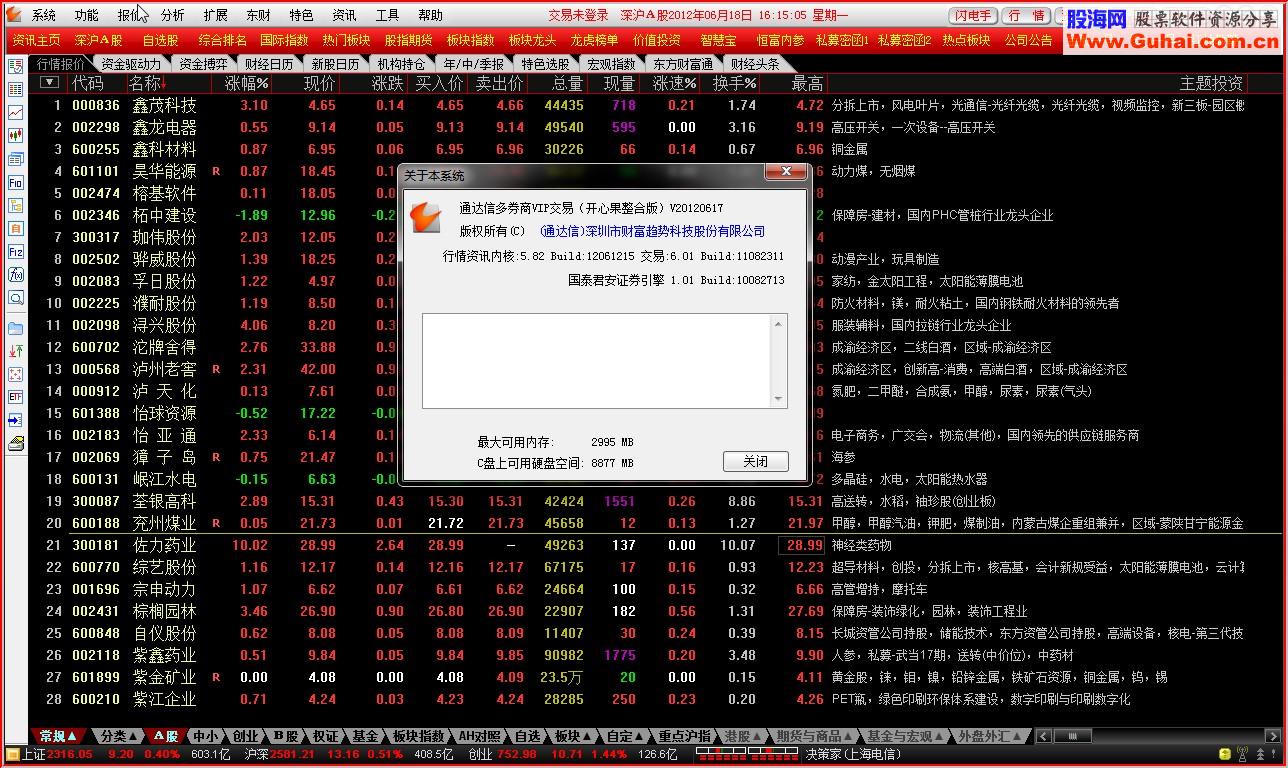Screen dimensions: 1288x768
Task: Click the 主题投资 column header
Action: tap(1210, 83)
